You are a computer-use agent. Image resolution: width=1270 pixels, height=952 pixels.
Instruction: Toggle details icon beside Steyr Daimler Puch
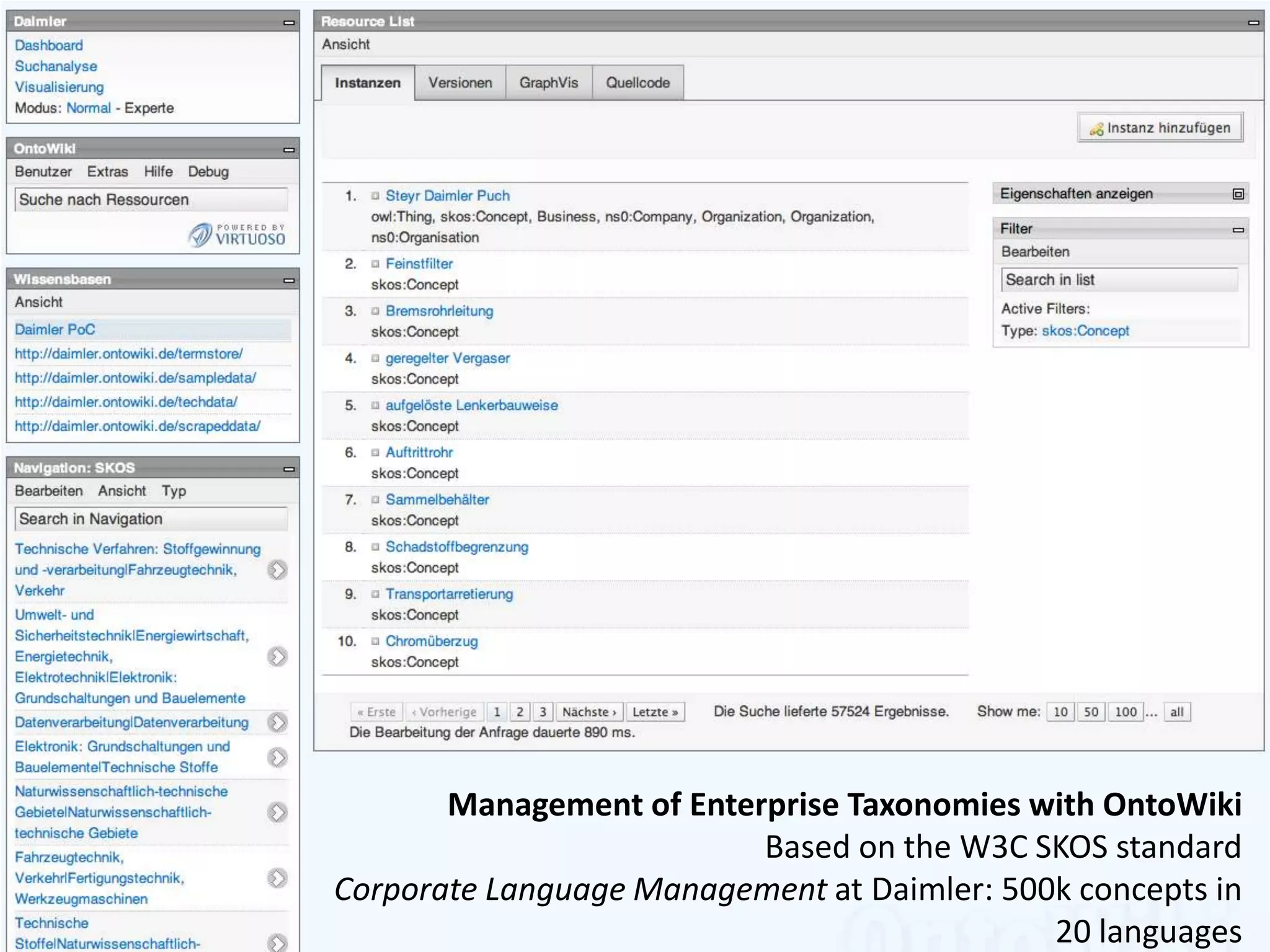point(375,196)
